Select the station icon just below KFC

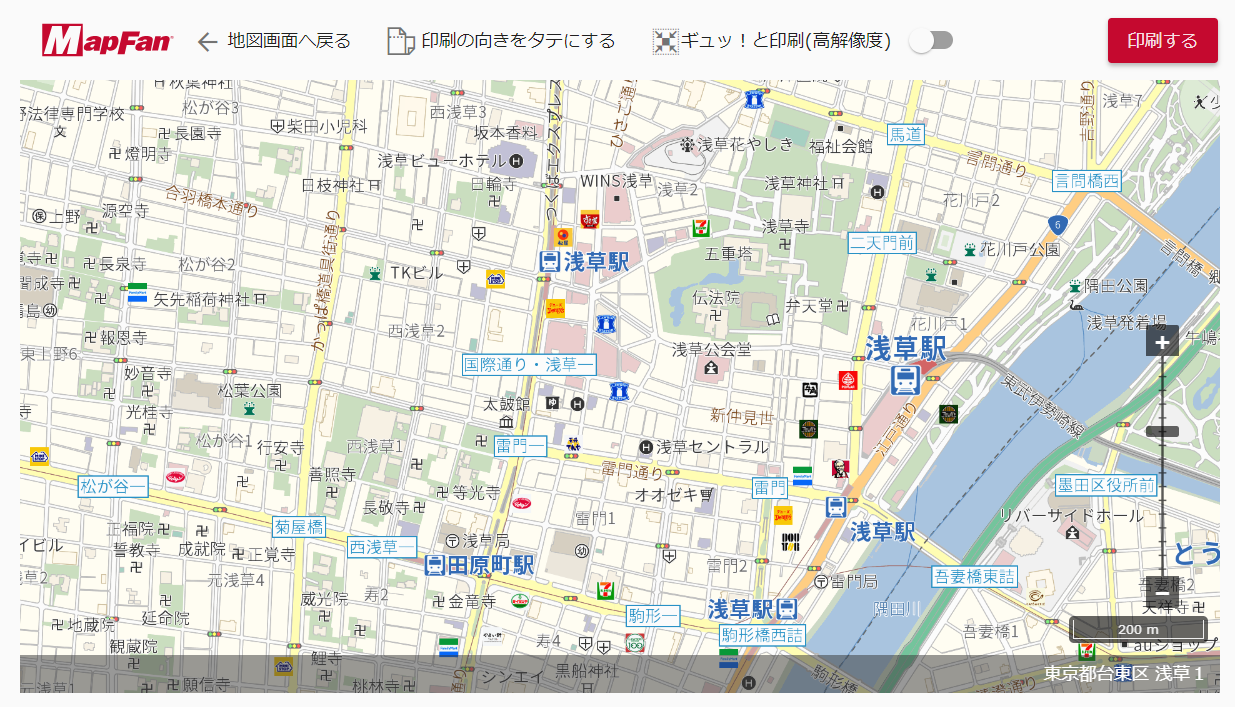837,507
